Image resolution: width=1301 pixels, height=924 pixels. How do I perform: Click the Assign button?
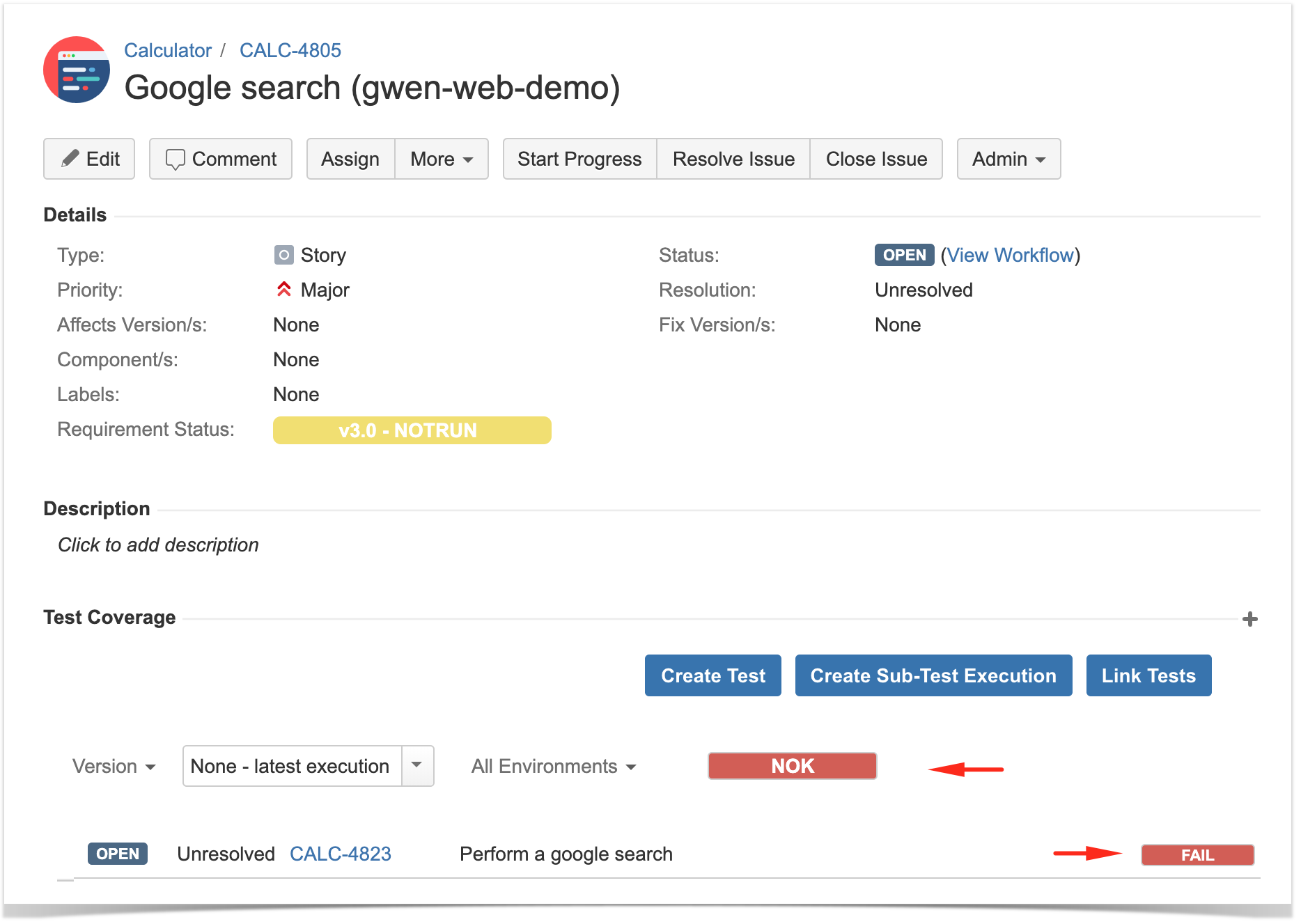[x=350, y=159]
